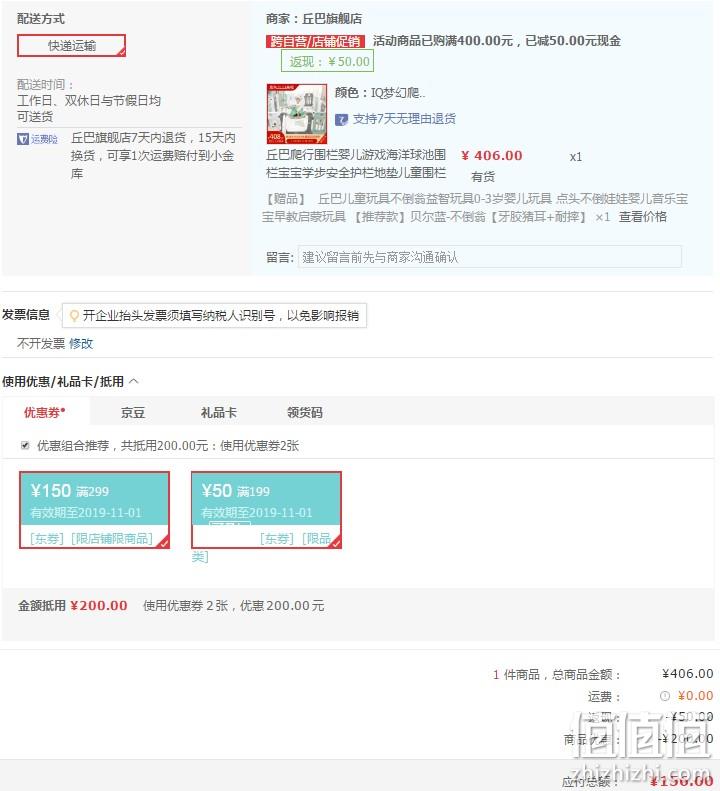Select the ¥50 满199 coupon
Image resolution: width=720 pixels, height=791 pixels.
pos(266,510)
